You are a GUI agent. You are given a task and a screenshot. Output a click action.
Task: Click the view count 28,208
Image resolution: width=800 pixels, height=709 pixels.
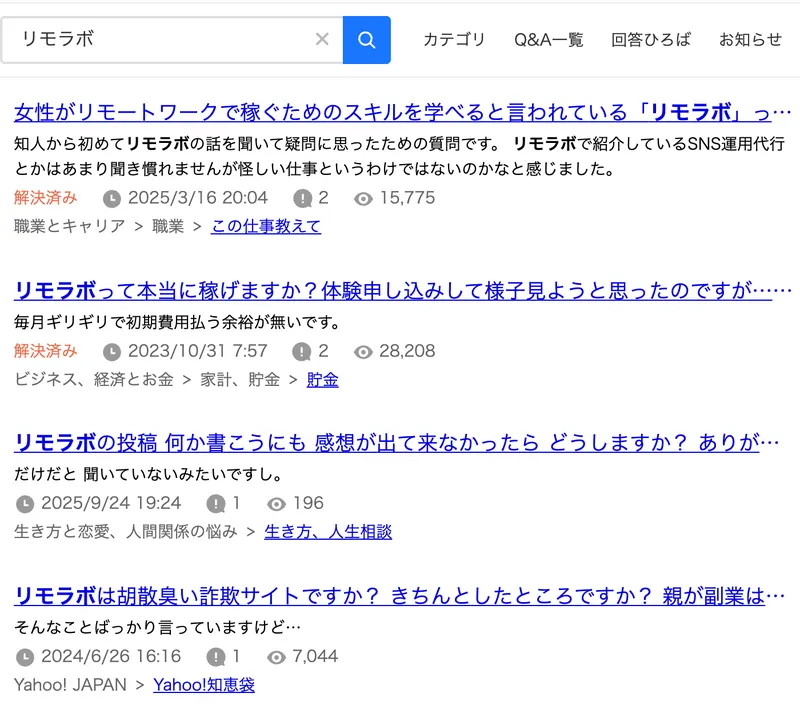(407, 350)
